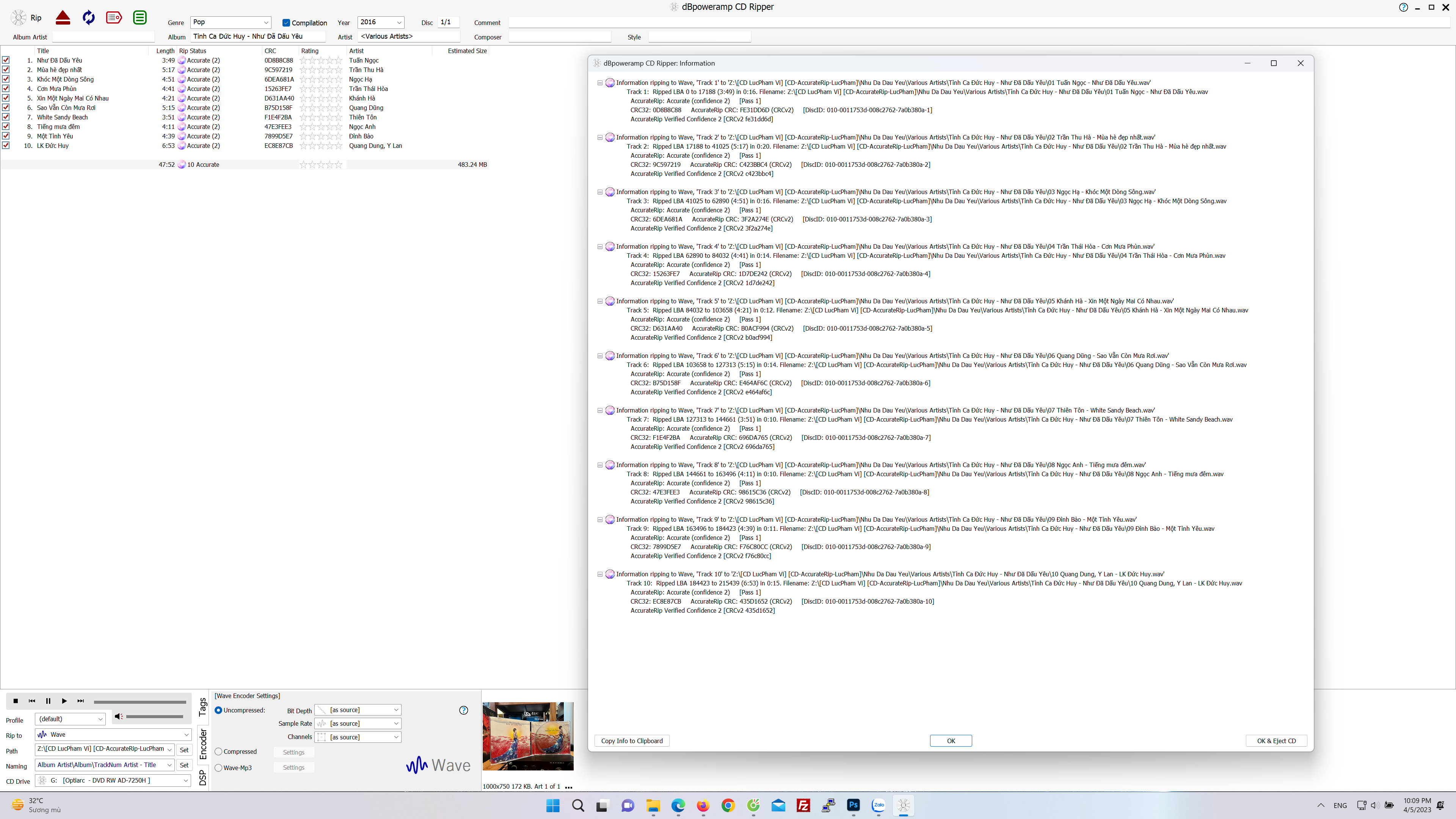Screen dimensions: 1456x819
Task: Open the Year dropdown
Action: coord(399,23)
